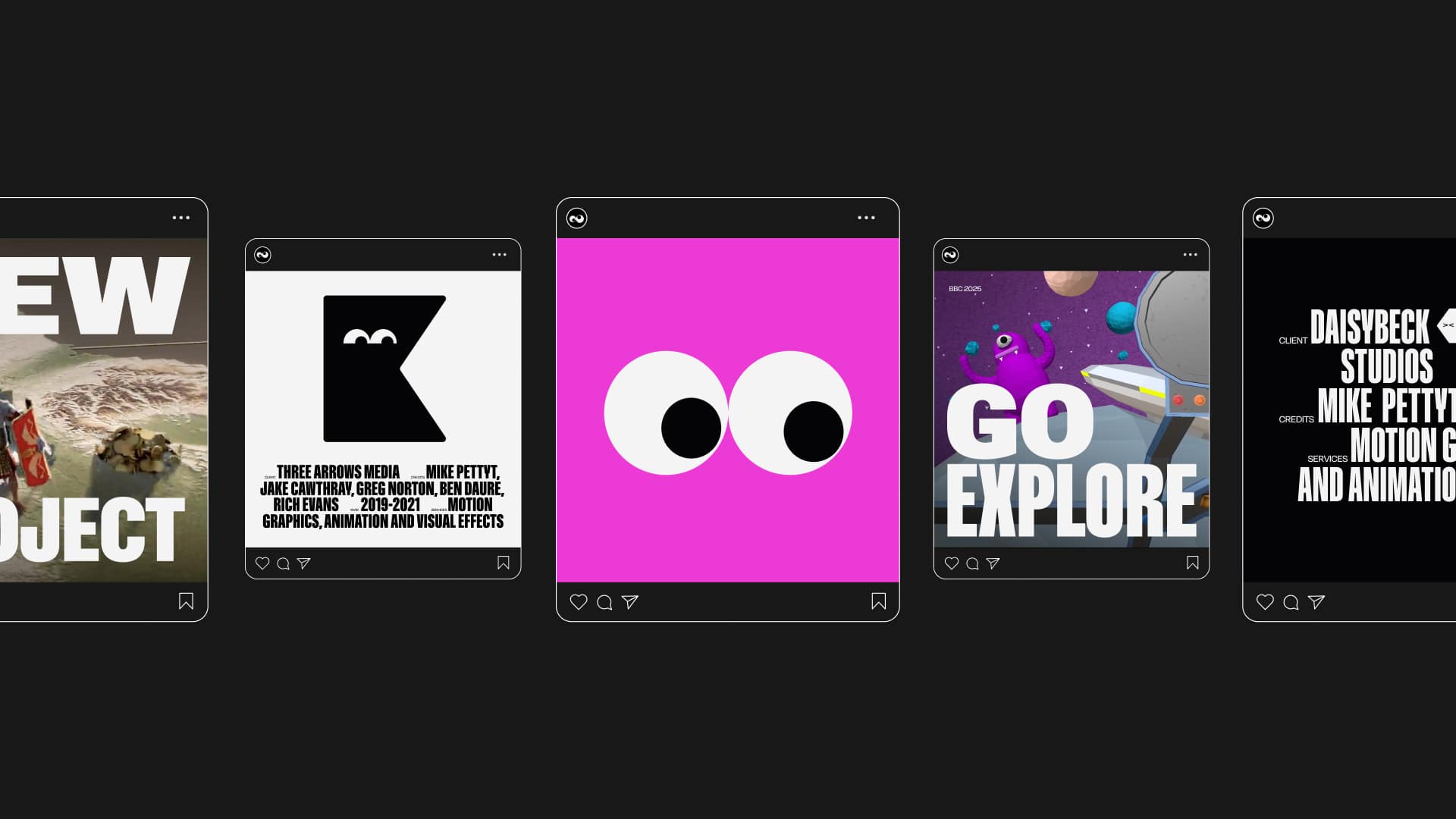Click profile avatar on Go Explore post
The height and width of the screenshot is (819, 1456).
click(950, 255)
